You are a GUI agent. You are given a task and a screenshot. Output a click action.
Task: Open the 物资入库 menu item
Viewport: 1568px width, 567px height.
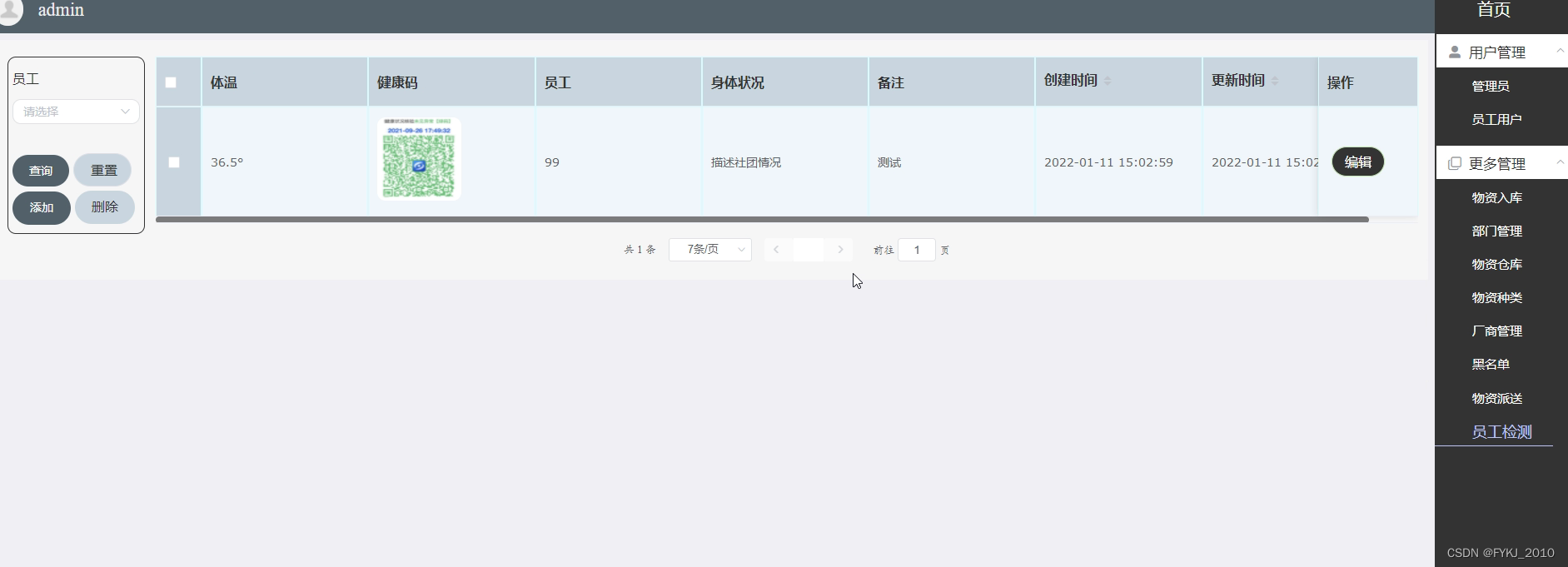coord(1496,197)
